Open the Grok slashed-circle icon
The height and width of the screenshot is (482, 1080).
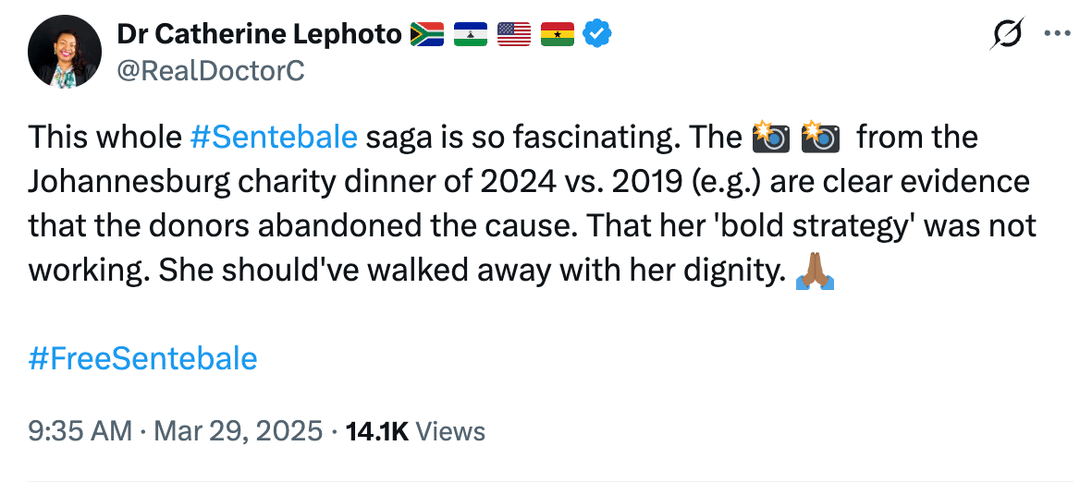tap(1004, 35)
